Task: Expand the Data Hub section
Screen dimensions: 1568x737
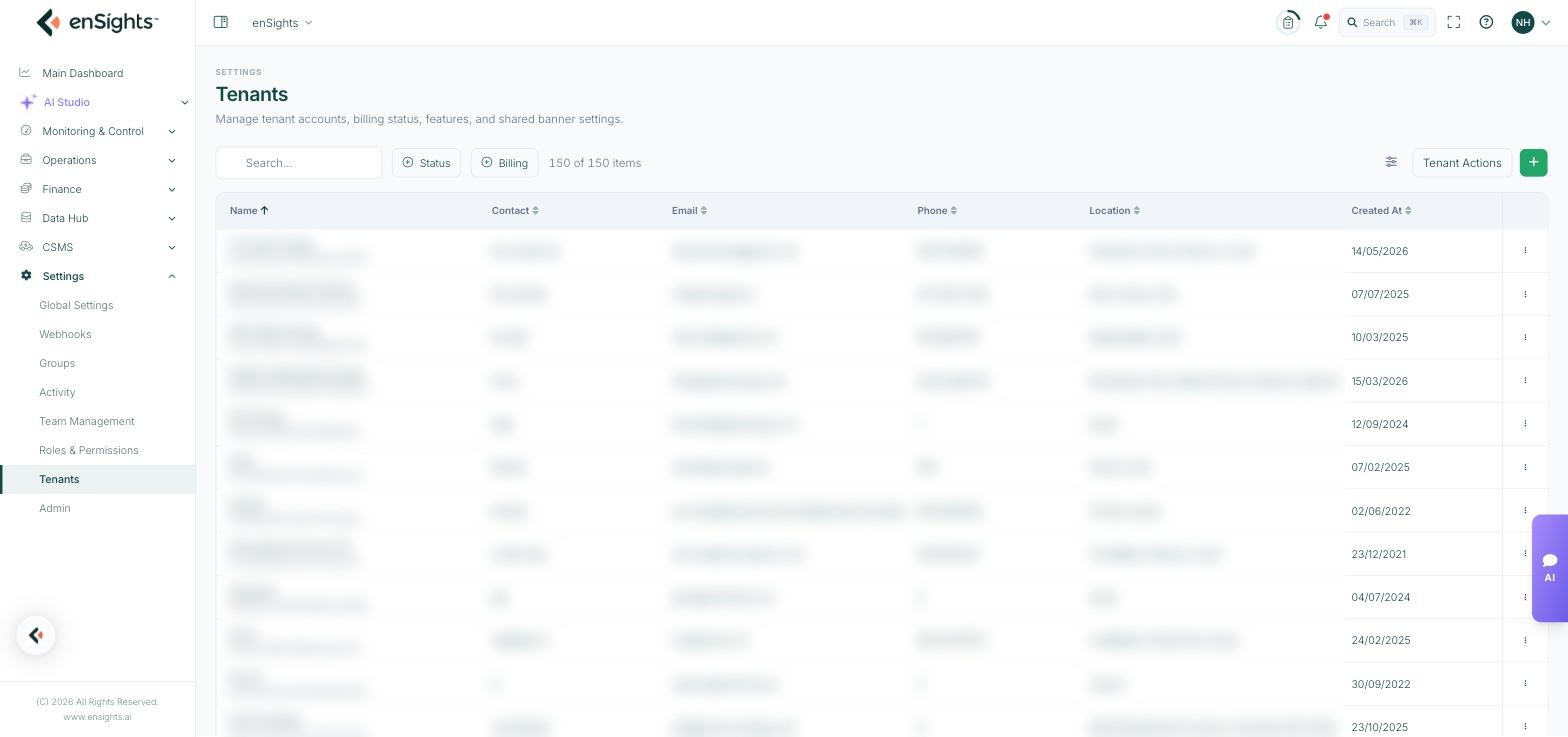Action: [x=98, y=218]
